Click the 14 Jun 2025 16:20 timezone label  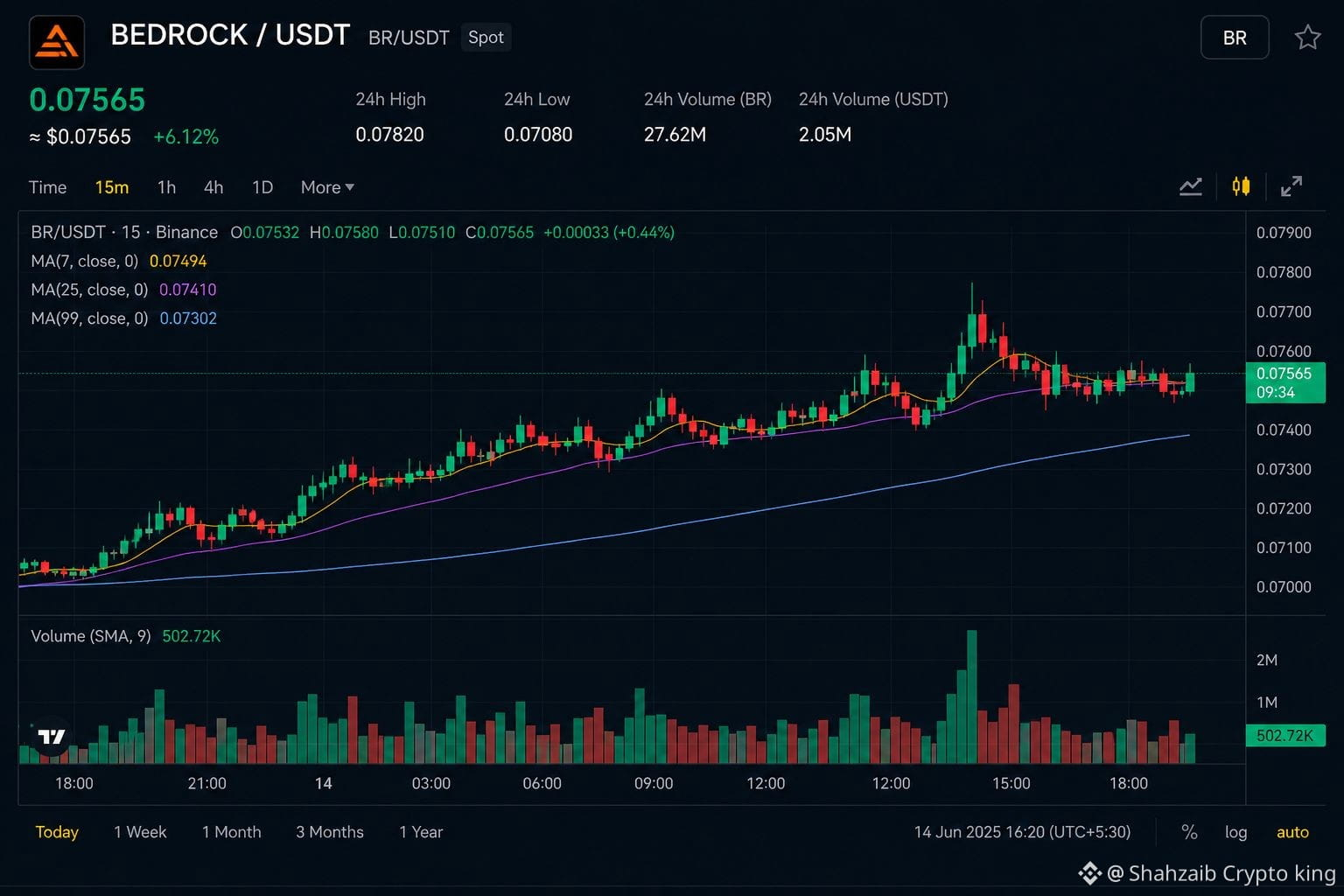pos(1022,832)
